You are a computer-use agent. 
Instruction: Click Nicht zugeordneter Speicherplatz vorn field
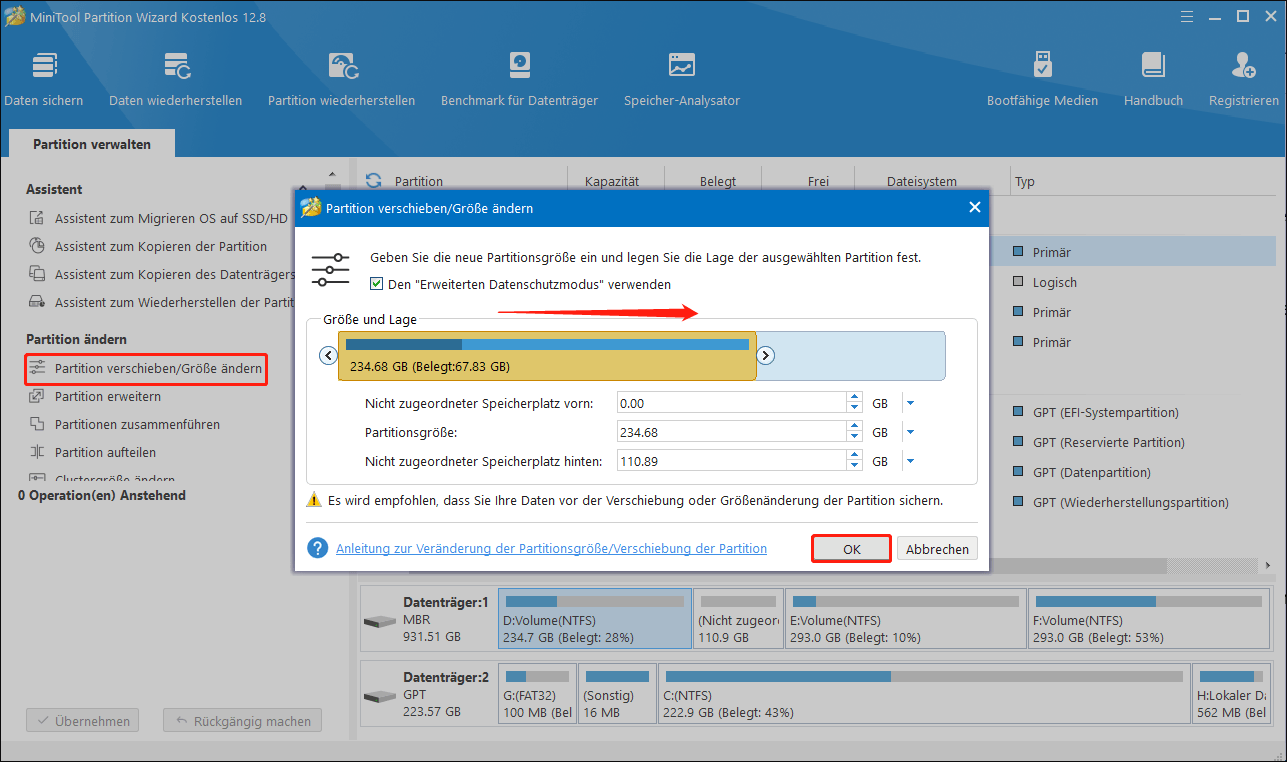(x=732, y=403)
